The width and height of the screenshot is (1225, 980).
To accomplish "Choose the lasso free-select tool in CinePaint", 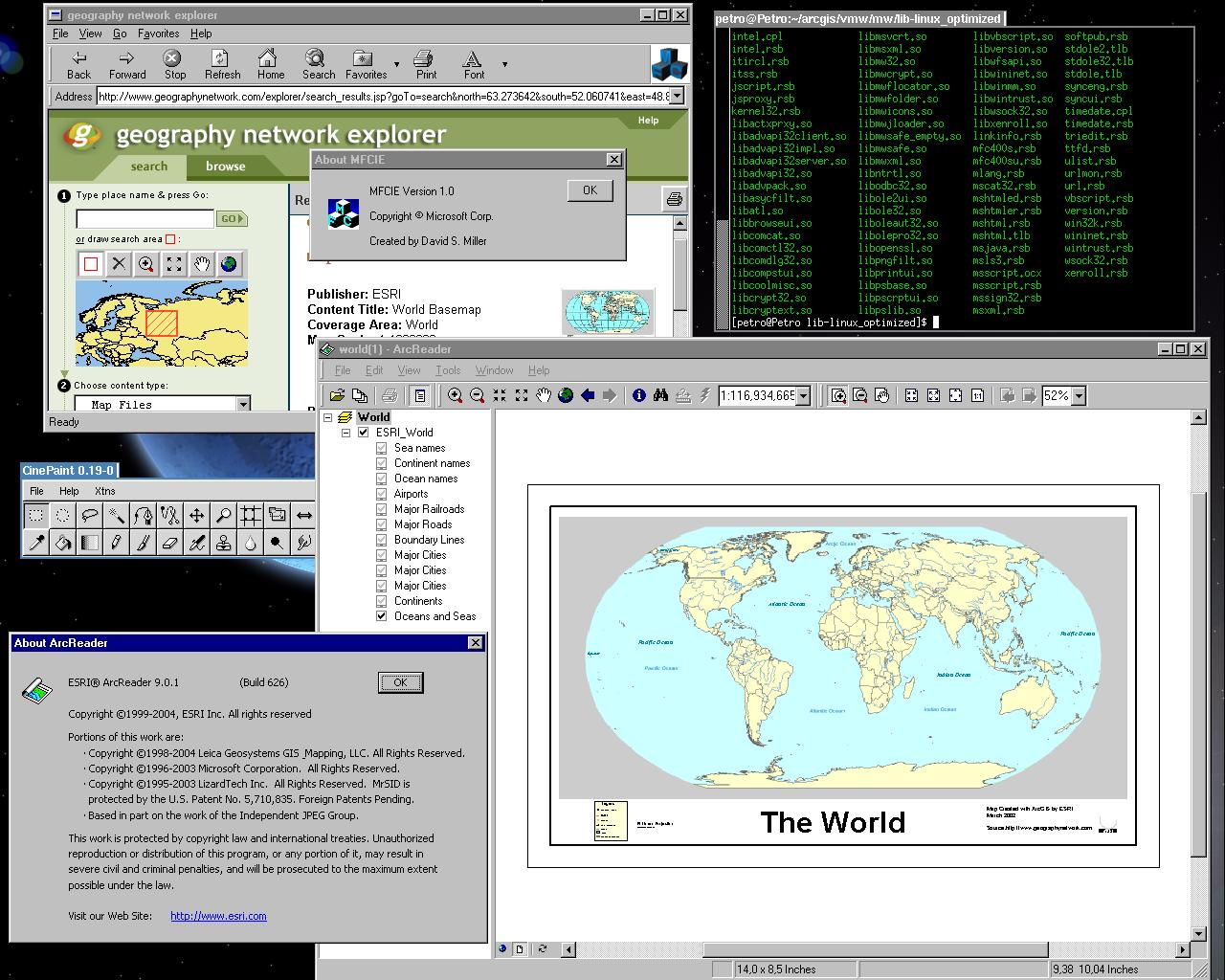I will [89, 515].
